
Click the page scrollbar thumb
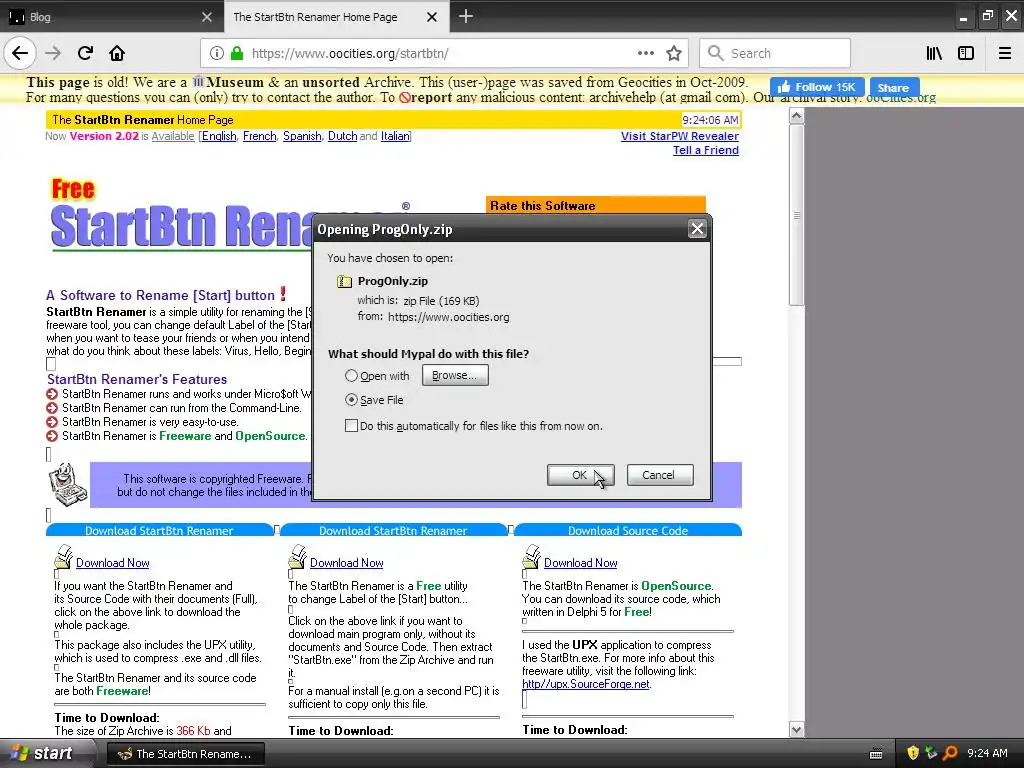(796, 215)
